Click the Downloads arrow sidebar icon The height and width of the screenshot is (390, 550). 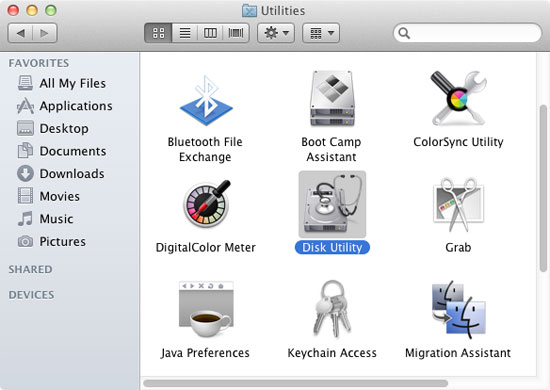pos(25,173)
